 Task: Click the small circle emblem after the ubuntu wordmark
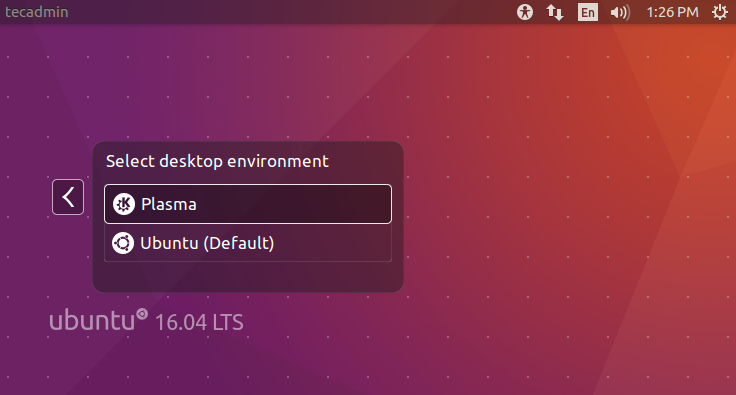pyautogui.click(x=142, y=314)
